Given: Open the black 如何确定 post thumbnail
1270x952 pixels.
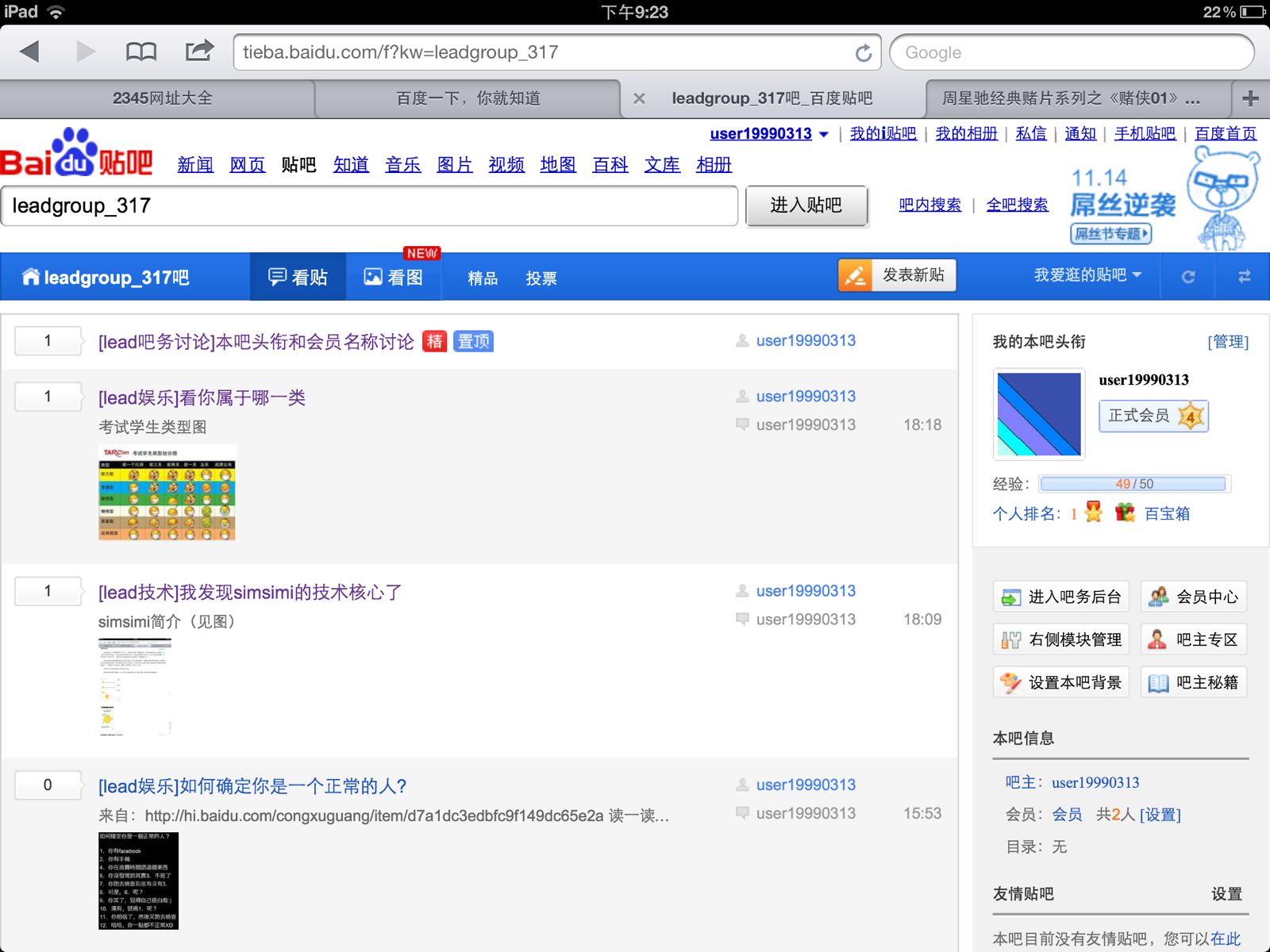Looking at the screenshot, I should pos(138,881).
